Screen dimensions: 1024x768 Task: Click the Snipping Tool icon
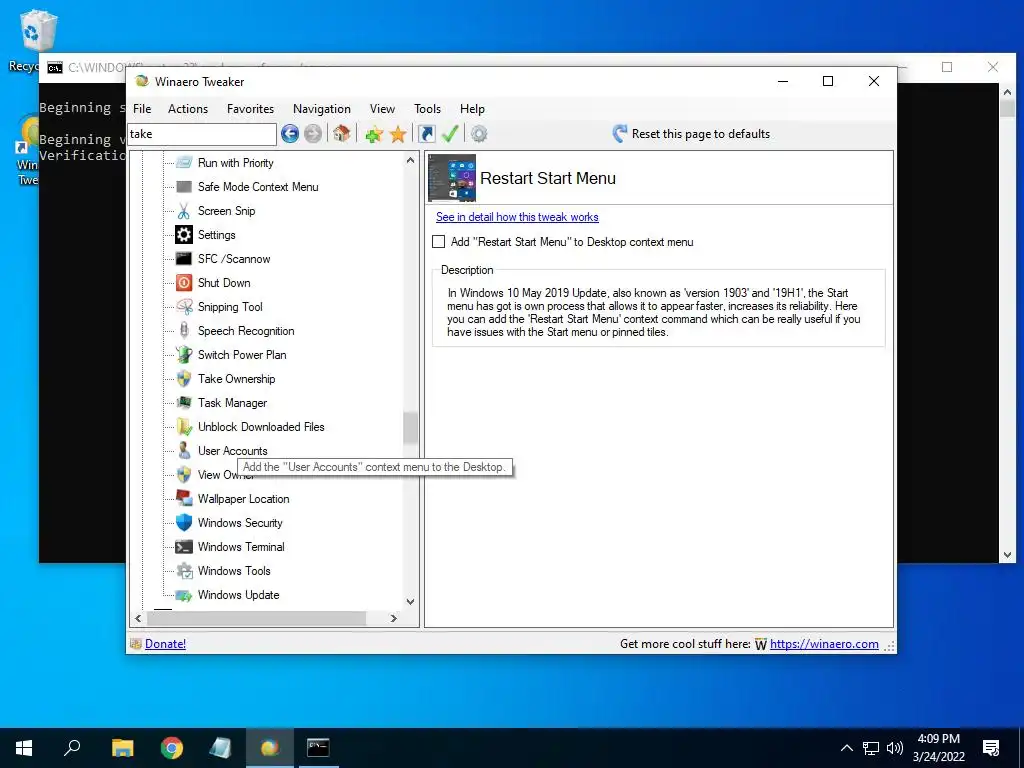pos(184,307)
